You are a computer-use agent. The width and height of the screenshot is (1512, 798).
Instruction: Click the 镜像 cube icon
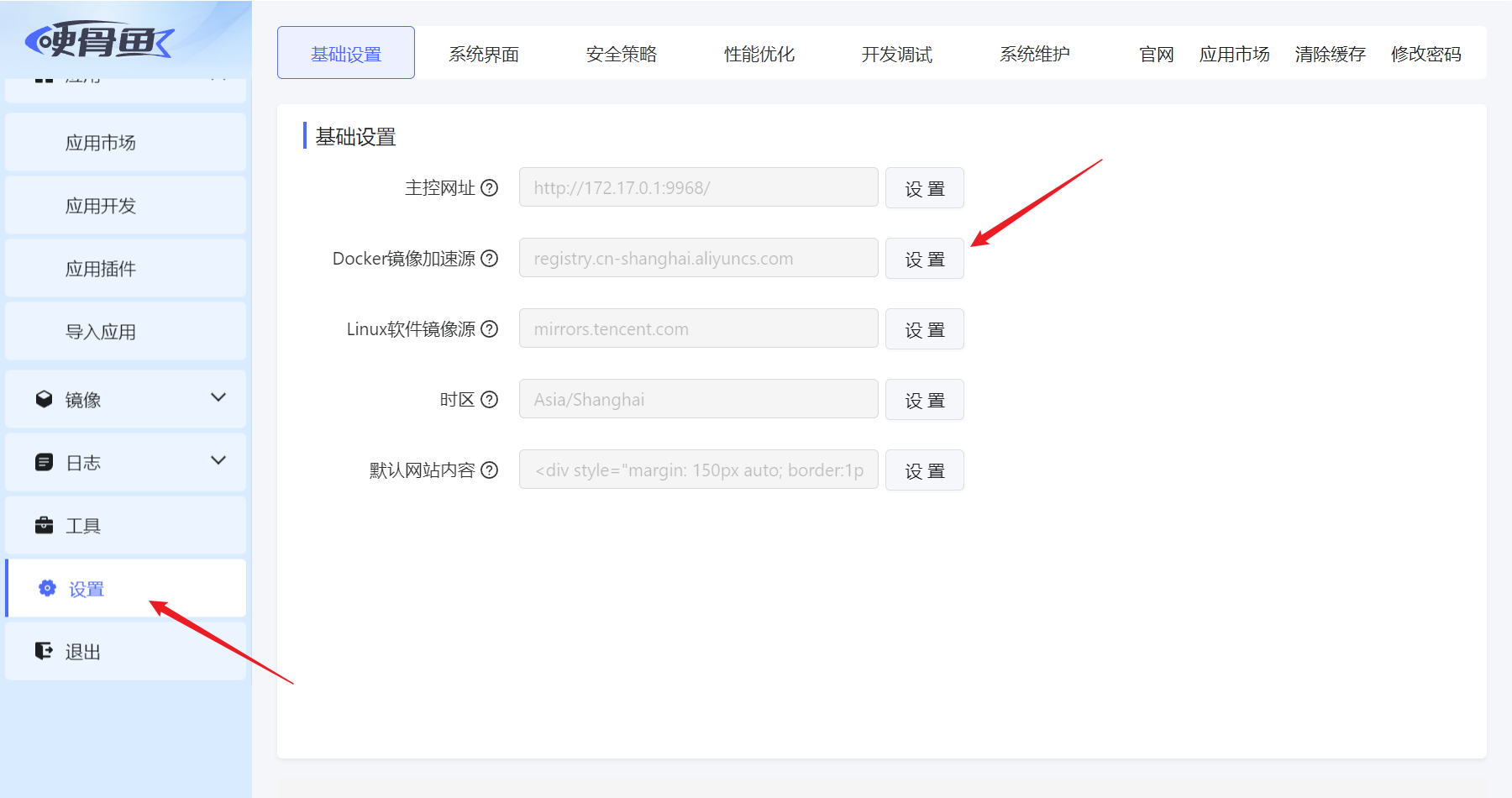[44, 399]
